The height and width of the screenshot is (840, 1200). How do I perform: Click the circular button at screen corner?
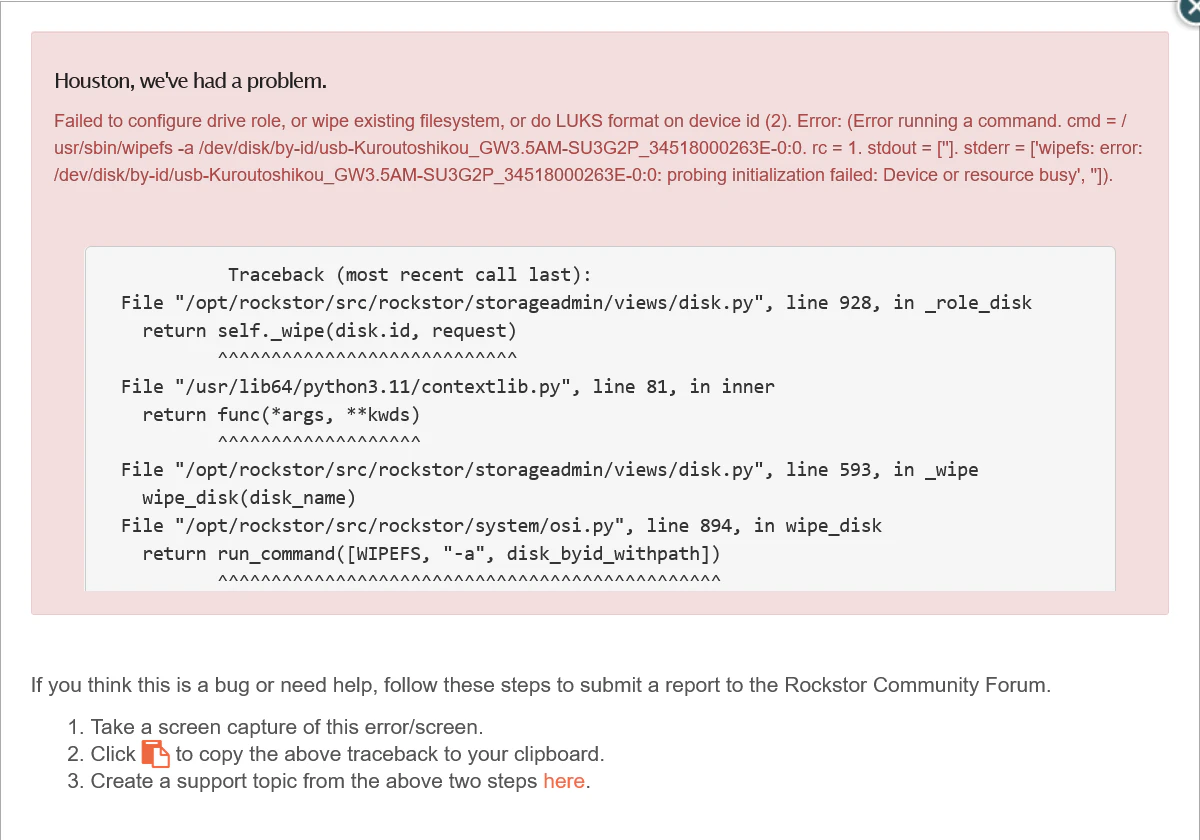1190,10
